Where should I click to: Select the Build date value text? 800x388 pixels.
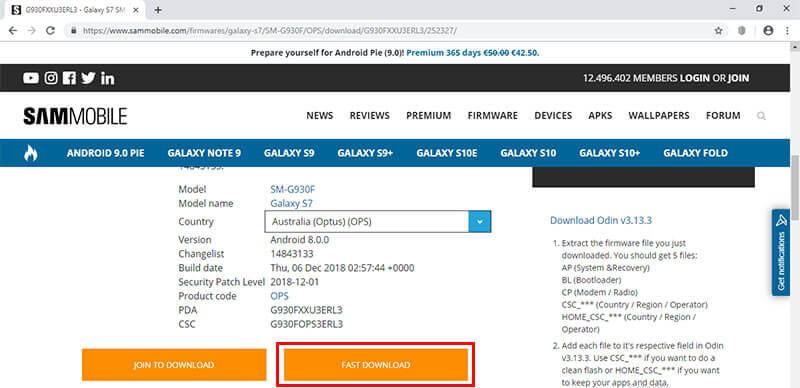pyautogui.click(x=342, y=268)
